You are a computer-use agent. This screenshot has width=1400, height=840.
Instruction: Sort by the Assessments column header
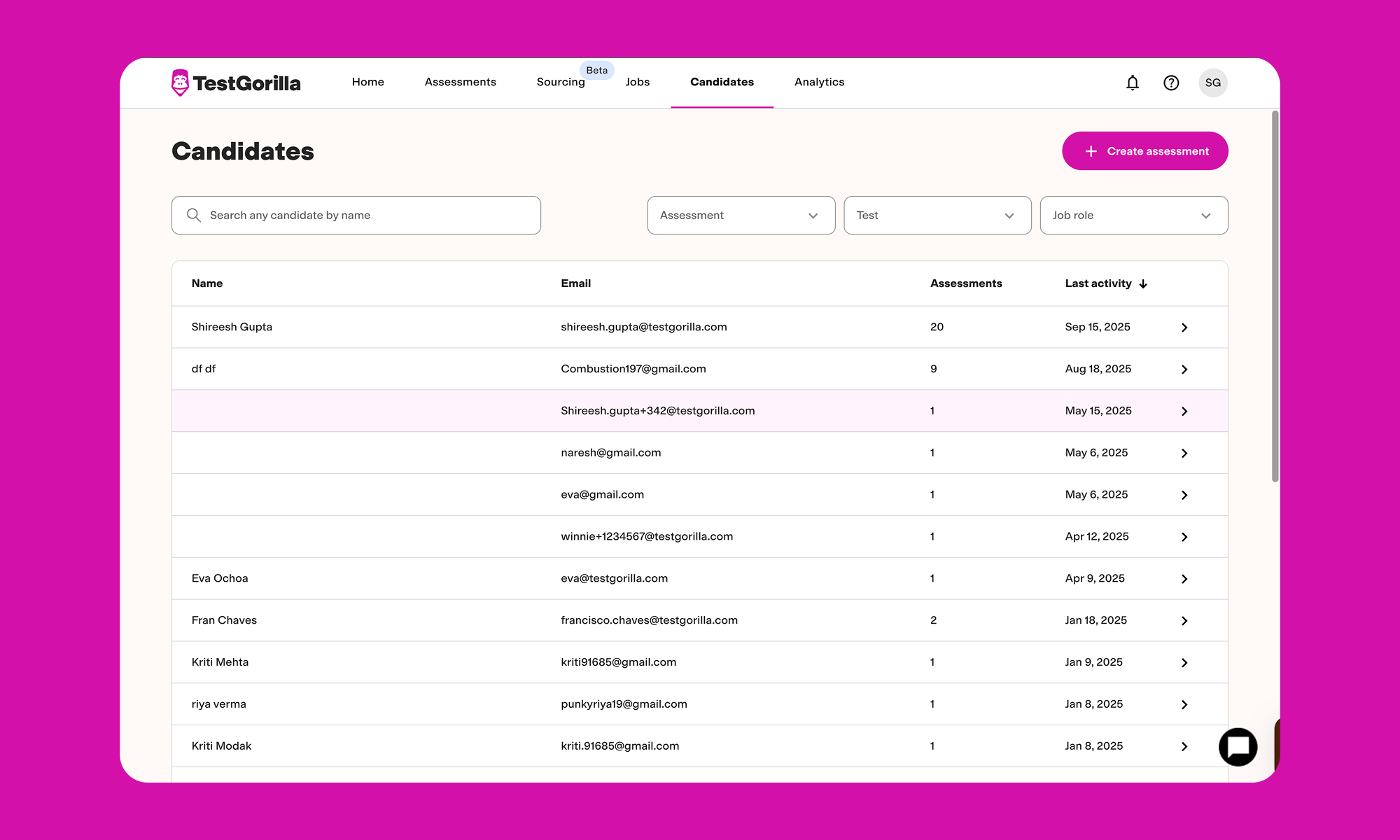coord(966,283)
